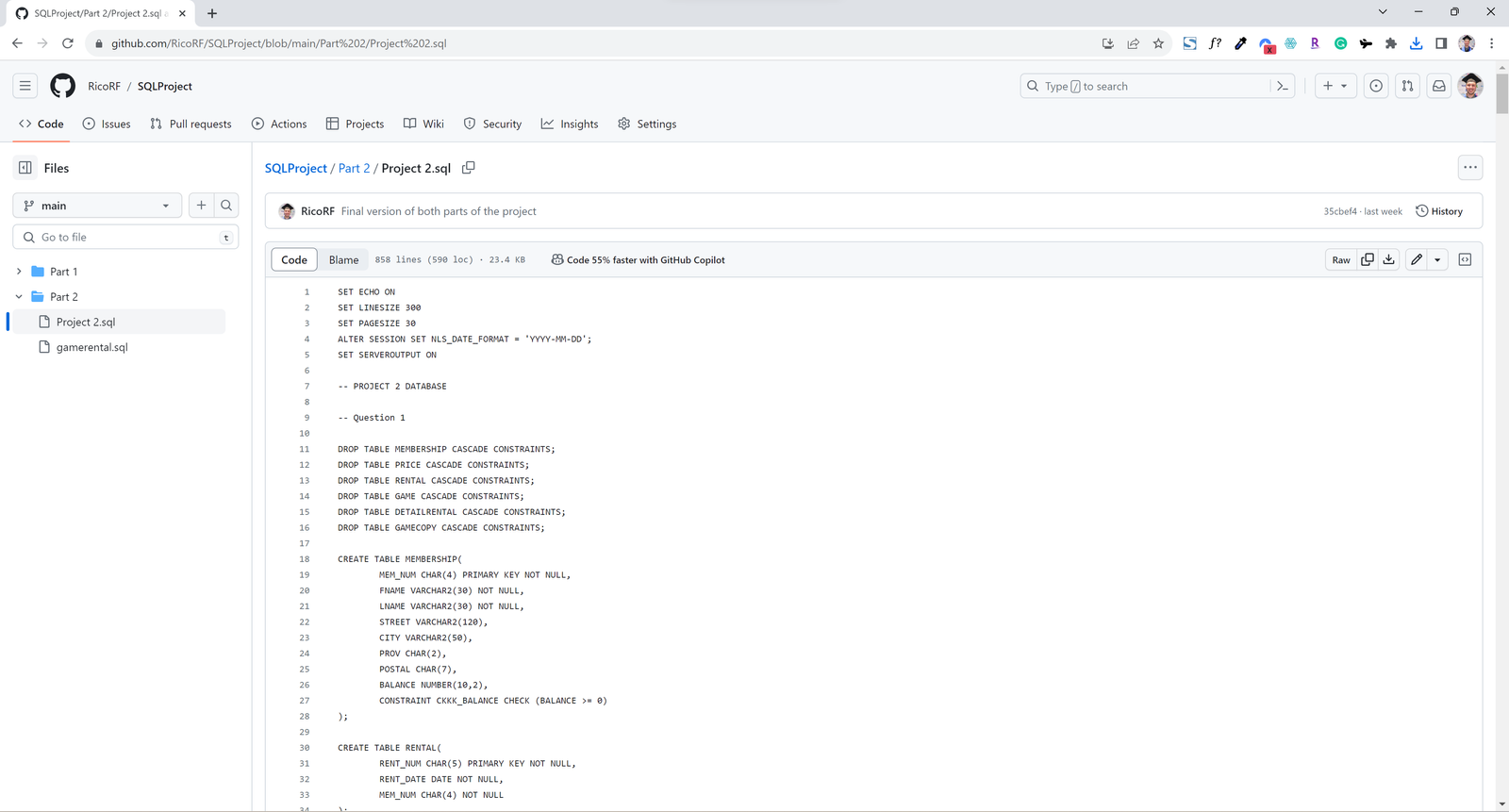Image resolution: width=1509 pixels, height=812 pixels.
Task: Copy the file path to clipboard
Action: point(469,168)
